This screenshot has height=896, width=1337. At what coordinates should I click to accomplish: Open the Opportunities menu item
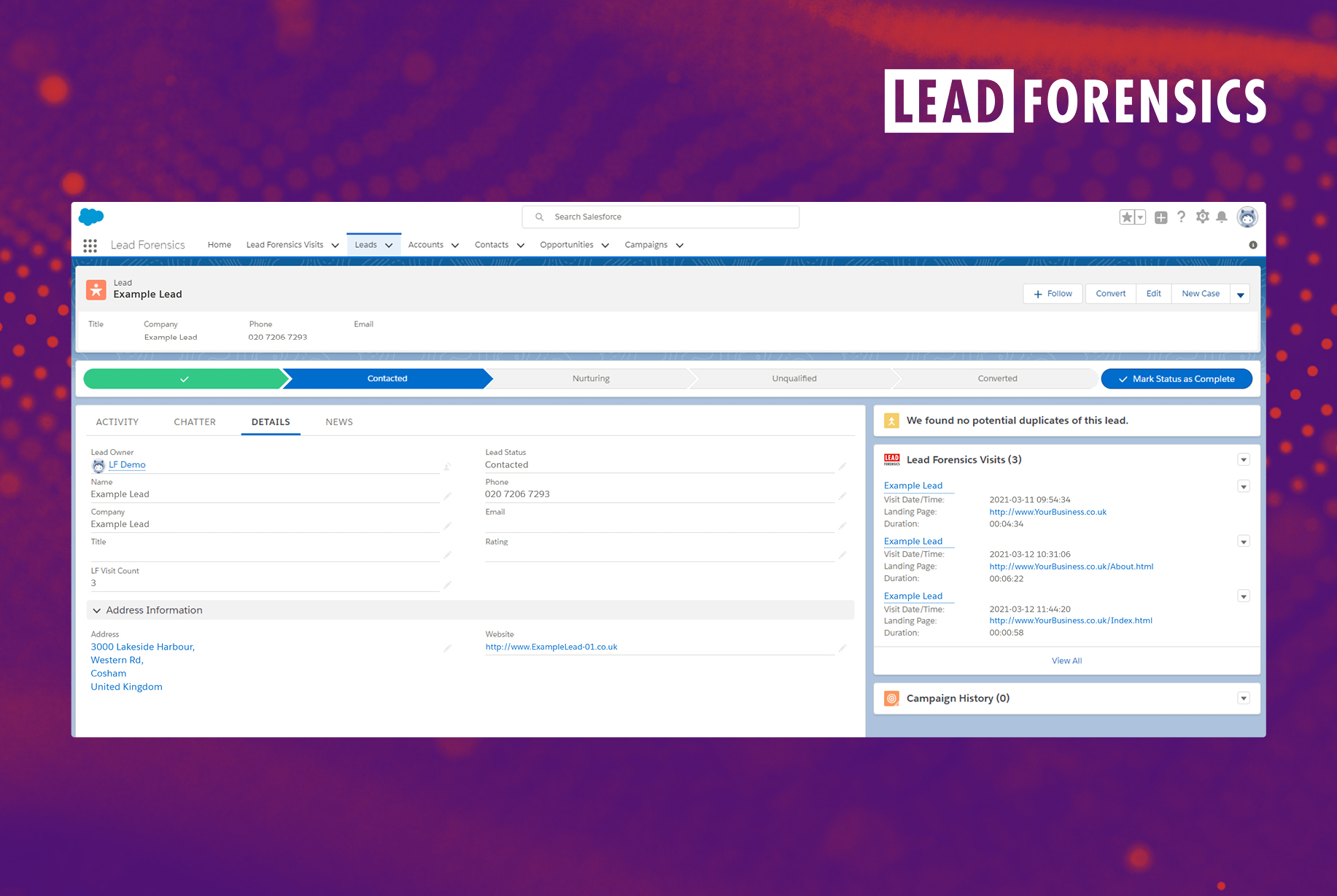pyautogui.click(x=567, y=245)
